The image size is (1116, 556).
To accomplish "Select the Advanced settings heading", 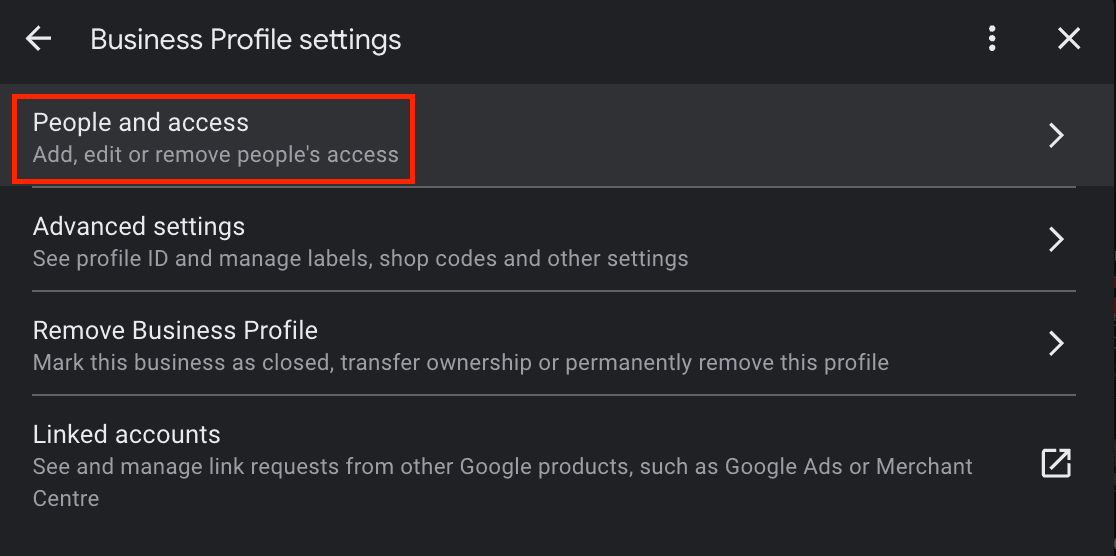I will pyautogui.click(x=139, y=226).
